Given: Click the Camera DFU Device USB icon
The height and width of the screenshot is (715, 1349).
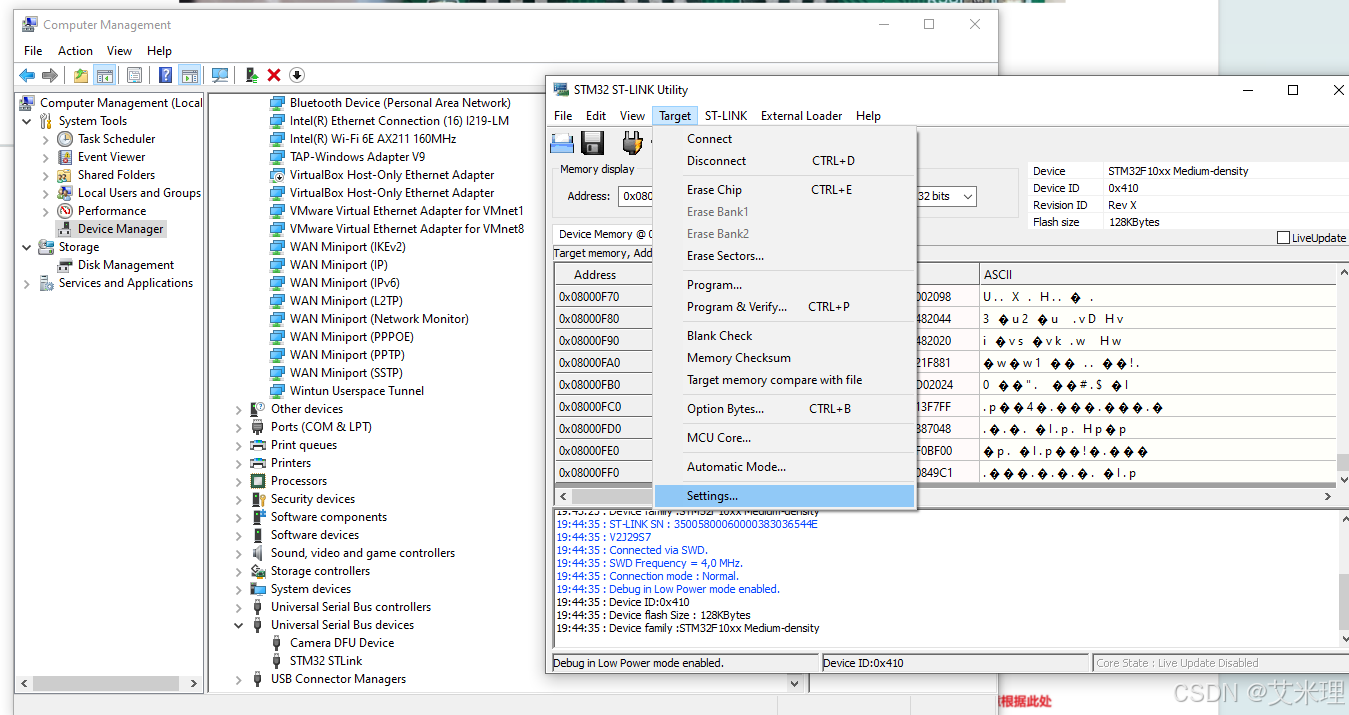Looking at the screenshot, I should [277, 643].
